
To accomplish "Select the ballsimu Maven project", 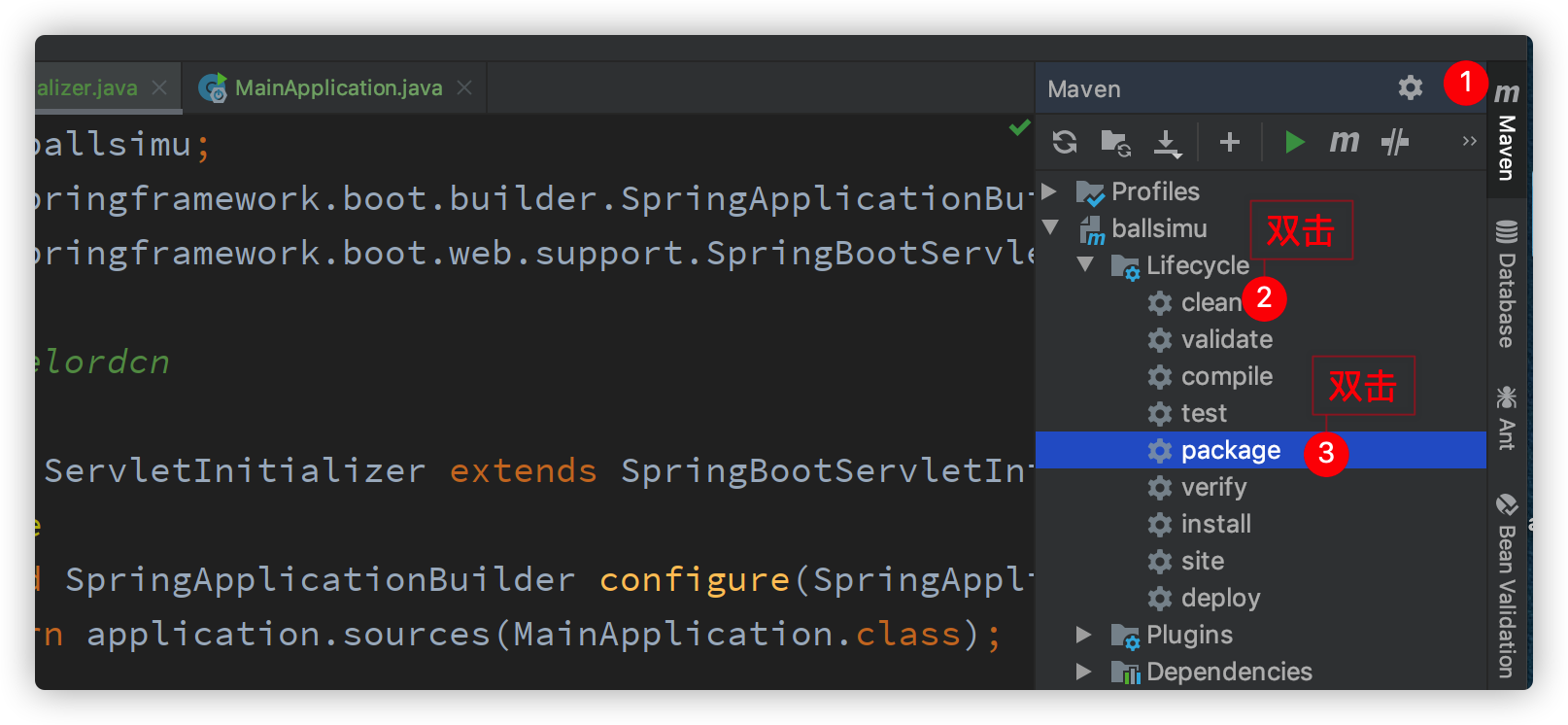I will click(1159, 228).
